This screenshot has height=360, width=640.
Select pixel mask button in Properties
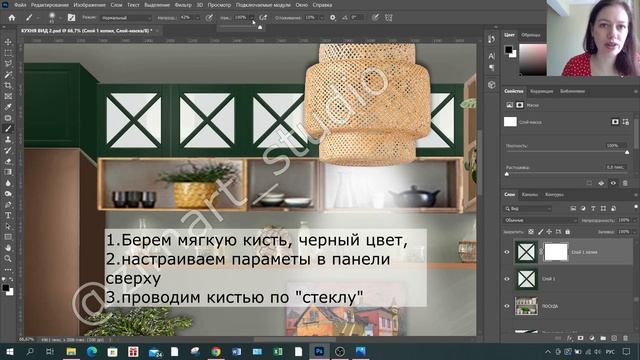pos(615,122)
